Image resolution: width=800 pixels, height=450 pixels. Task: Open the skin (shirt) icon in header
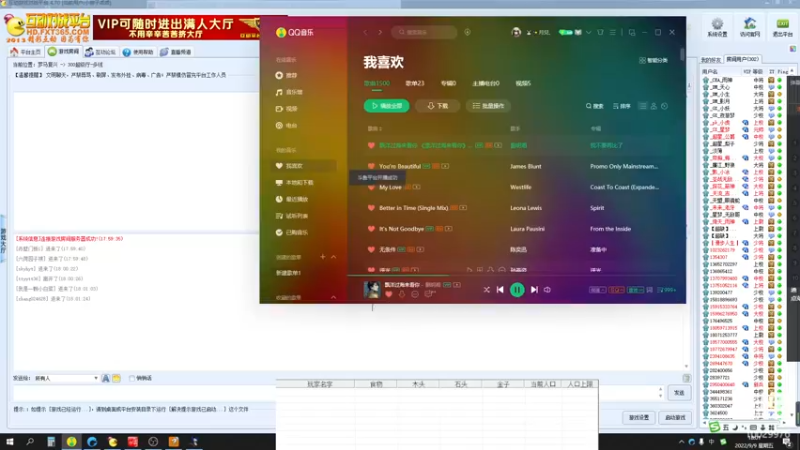coord(601,32)
